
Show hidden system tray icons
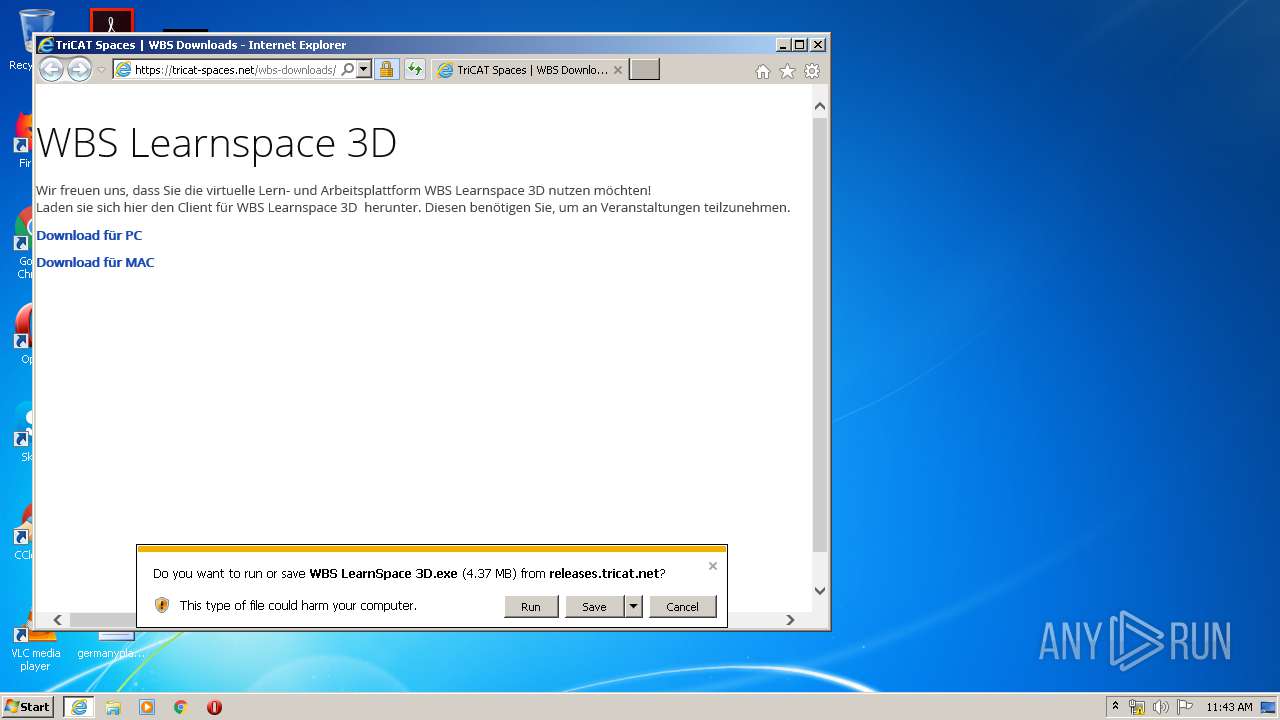point(1116,706)
